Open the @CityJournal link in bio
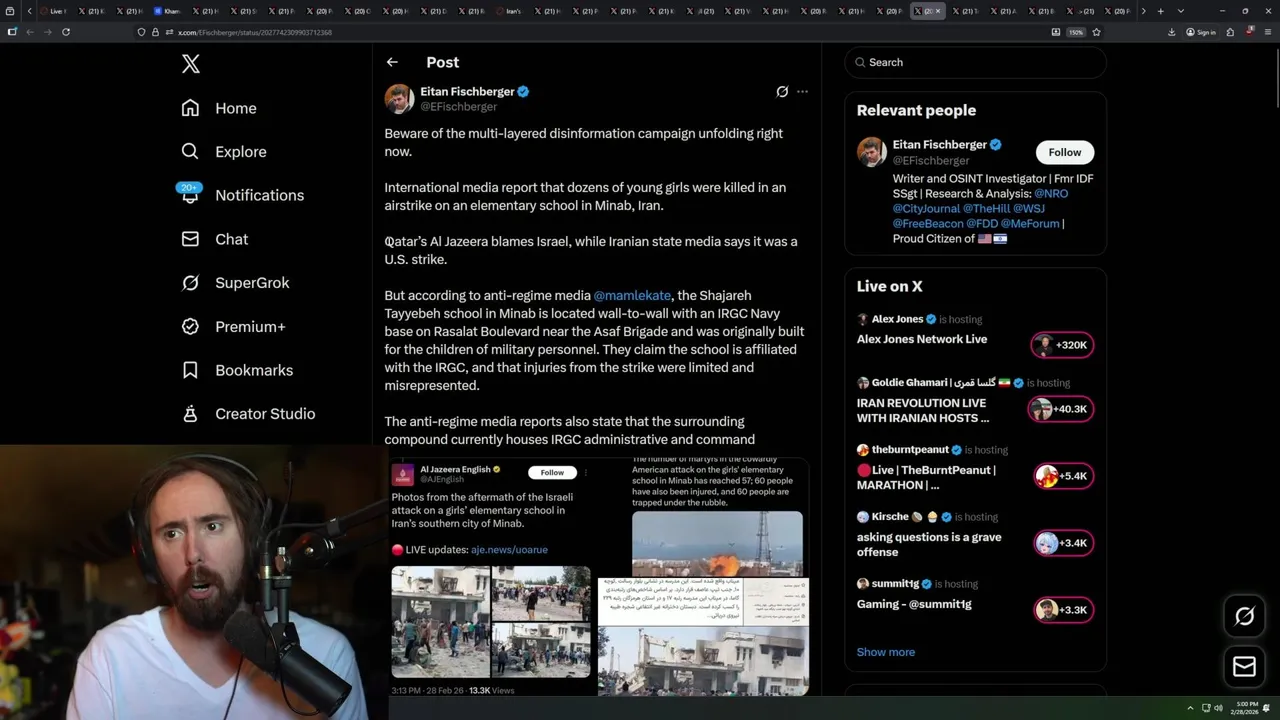Screen dimensions: 1280x720 click(x=926, y=209)
